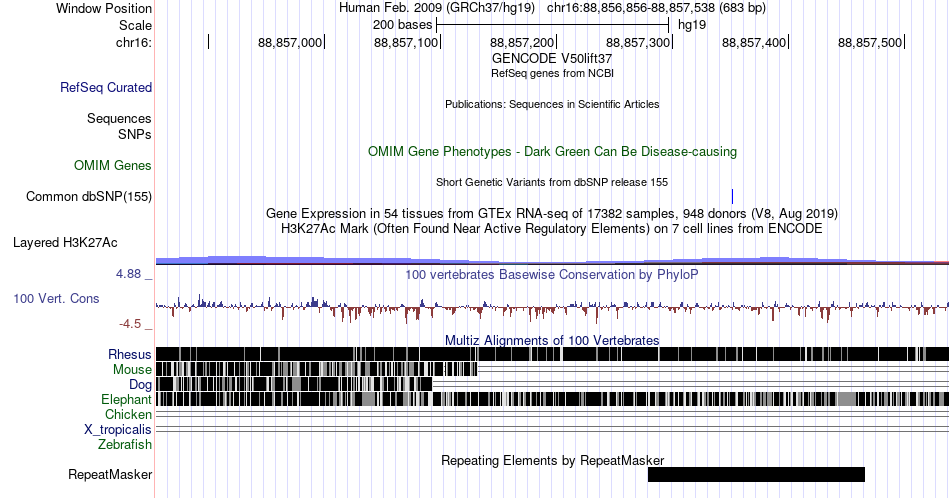Click the Multiz Alignments of 100 Vertebrates title

click(x=552, y=340)
